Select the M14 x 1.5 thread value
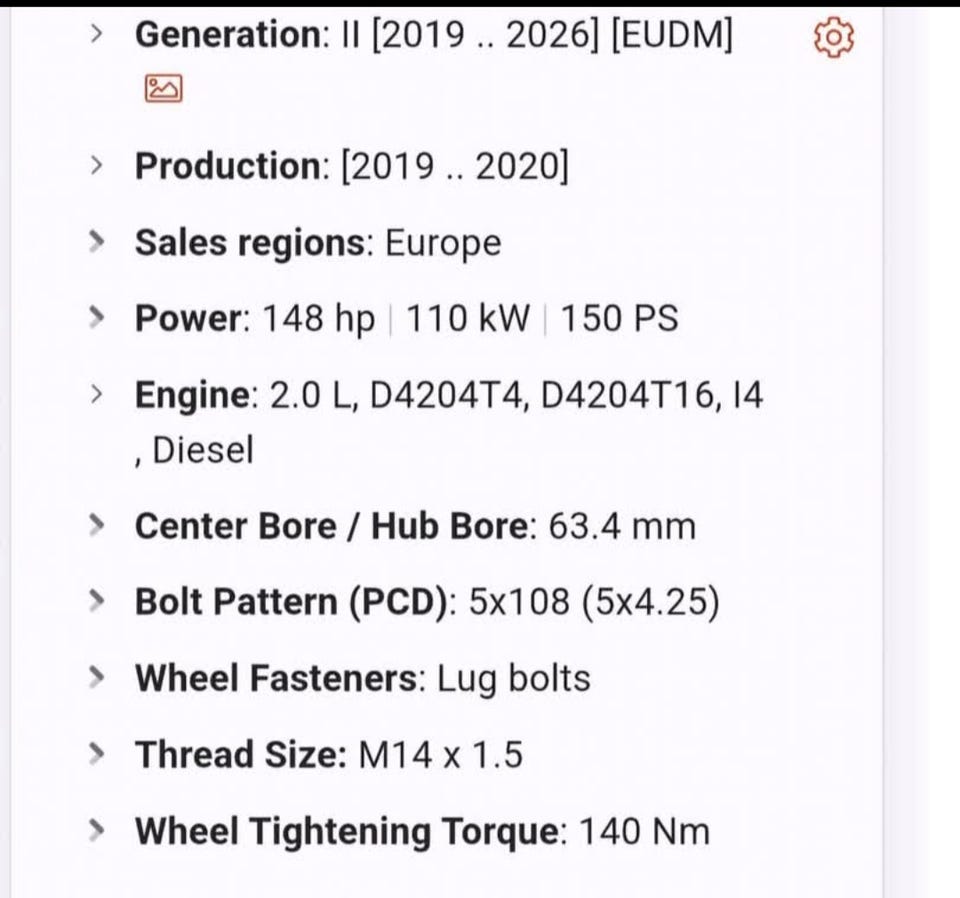This screenshot has width=960, height=898. (x=440, y=754)
